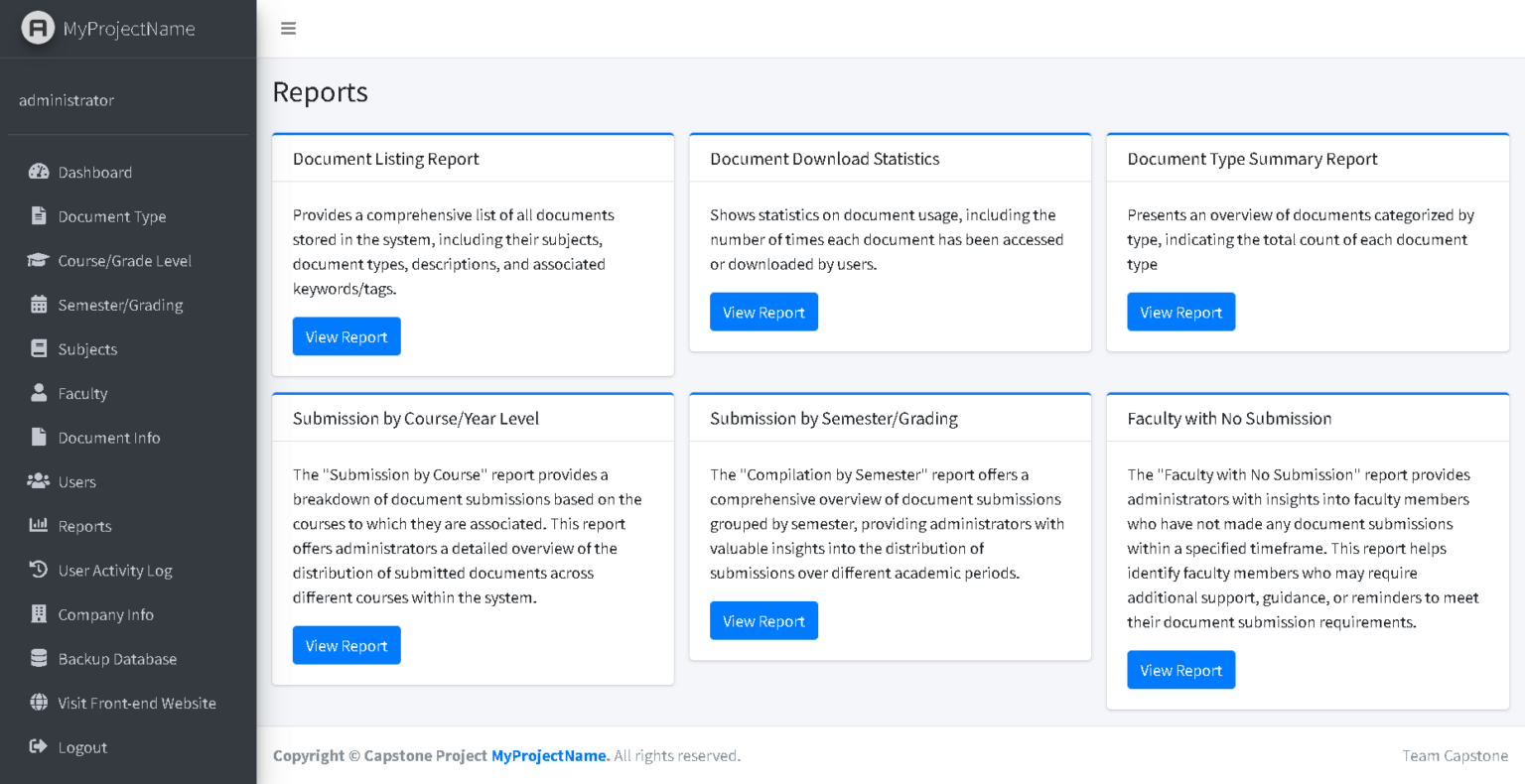1525x784 pixels.
Task: View the Faculty with No Submission report
Action: 1180,670
